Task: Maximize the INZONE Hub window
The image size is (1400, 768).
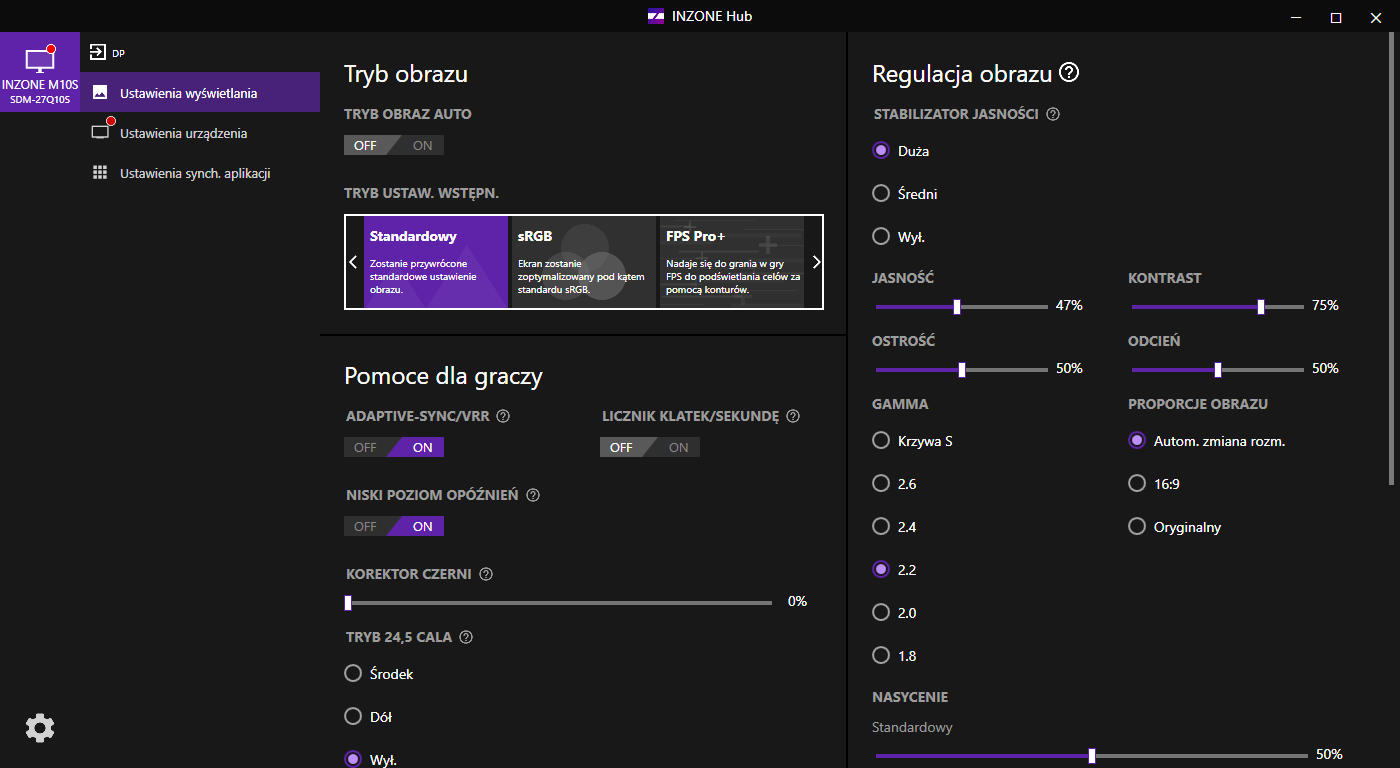Action: pyautogui.click(x=1335, y=17)
